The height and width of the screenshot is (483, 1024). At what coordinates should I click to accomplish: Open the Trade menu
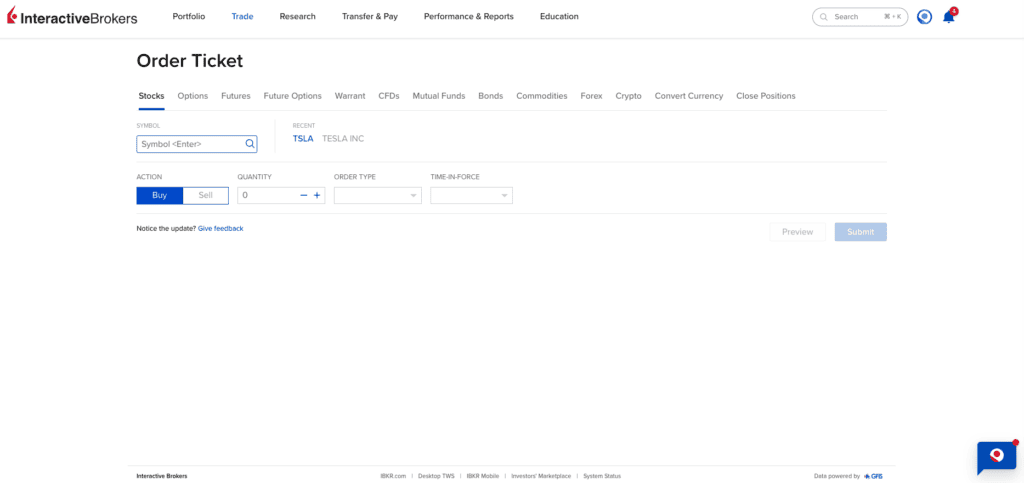coord(242,16)
